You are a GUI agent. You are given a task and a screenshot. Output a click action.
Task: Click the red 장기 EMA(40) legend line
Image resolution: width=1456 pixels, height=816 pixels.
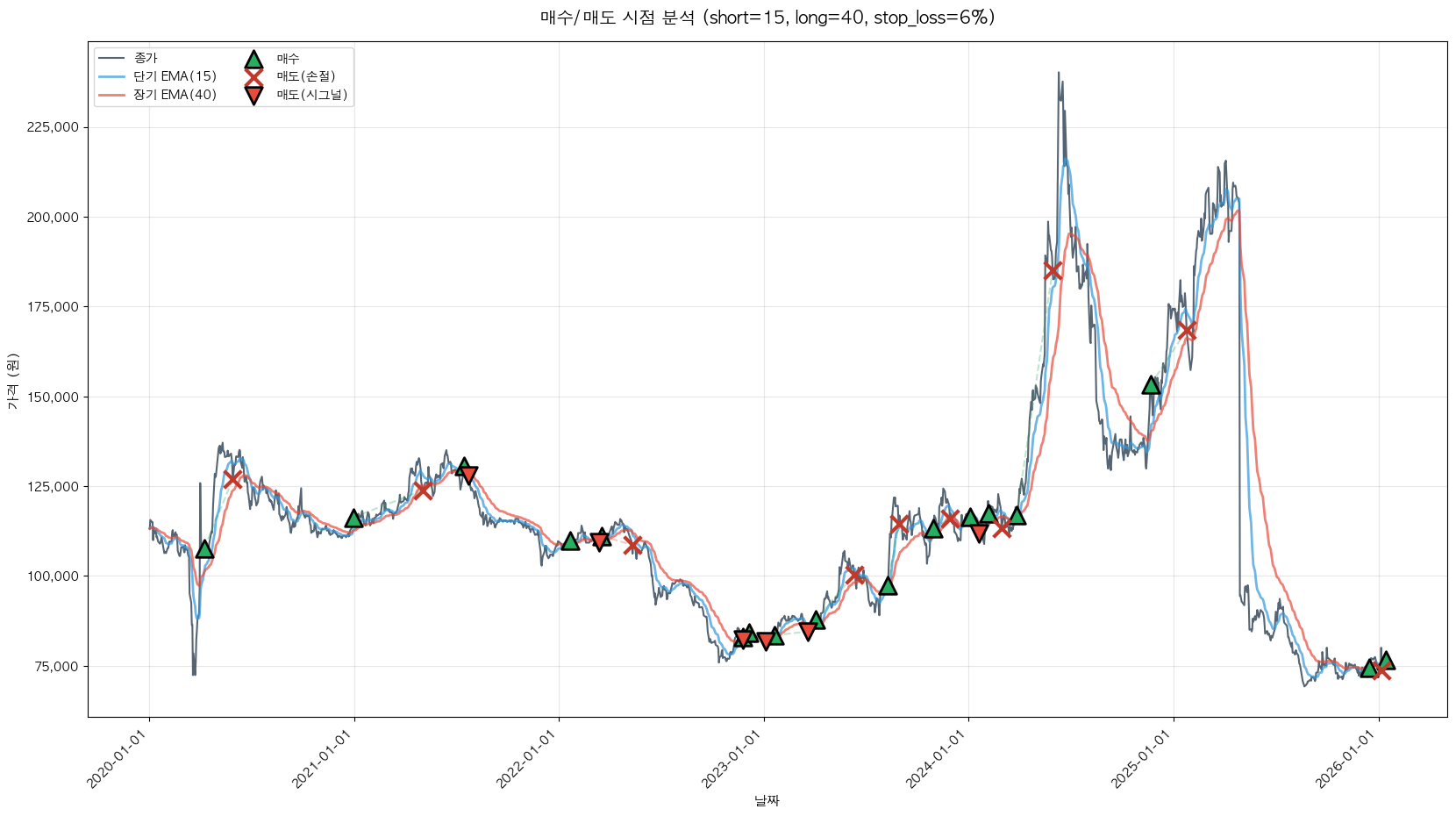(x=111, y=95)
